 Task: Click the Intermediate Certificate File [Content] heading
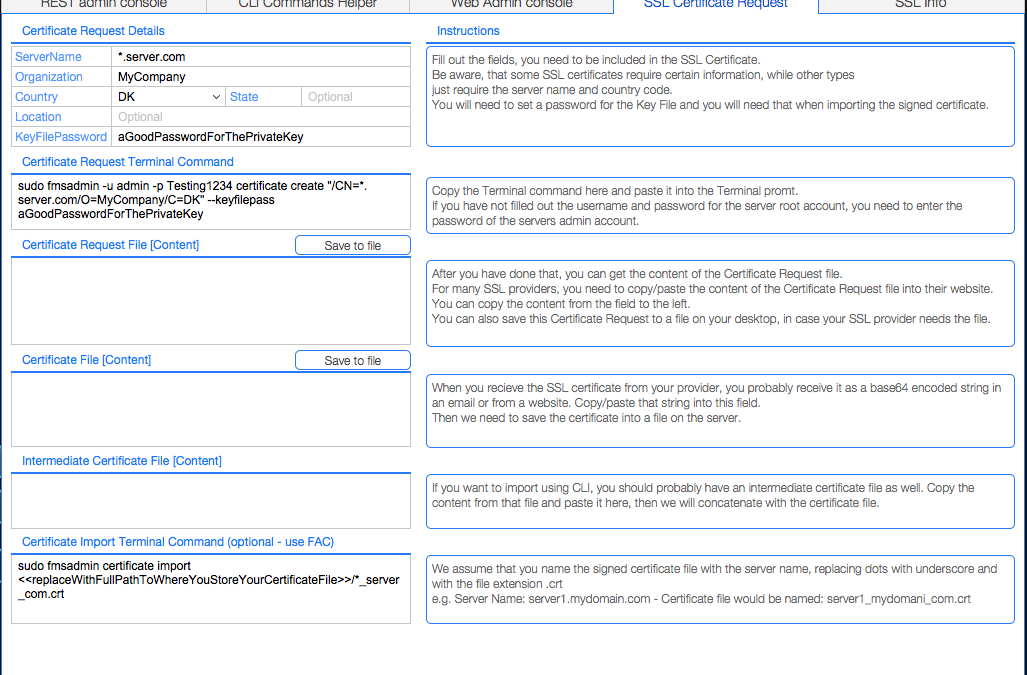122,461
